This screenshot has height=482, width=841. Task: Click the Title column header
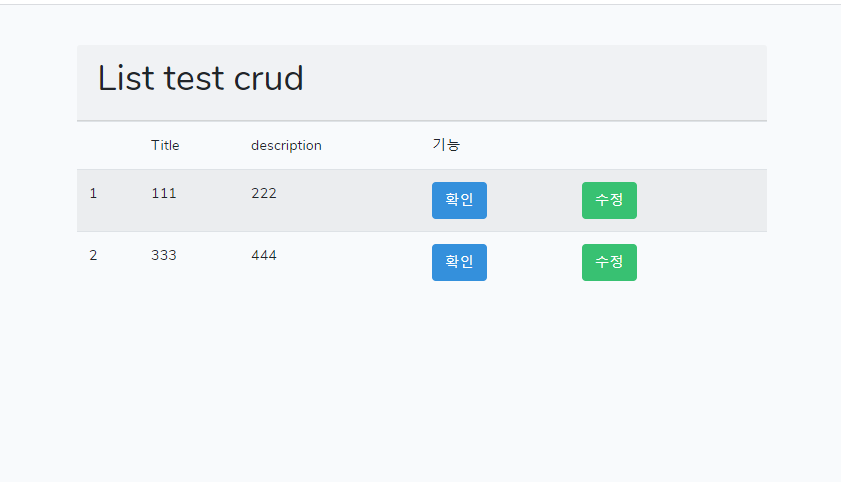pyautogui.click(x=165, y=145)
